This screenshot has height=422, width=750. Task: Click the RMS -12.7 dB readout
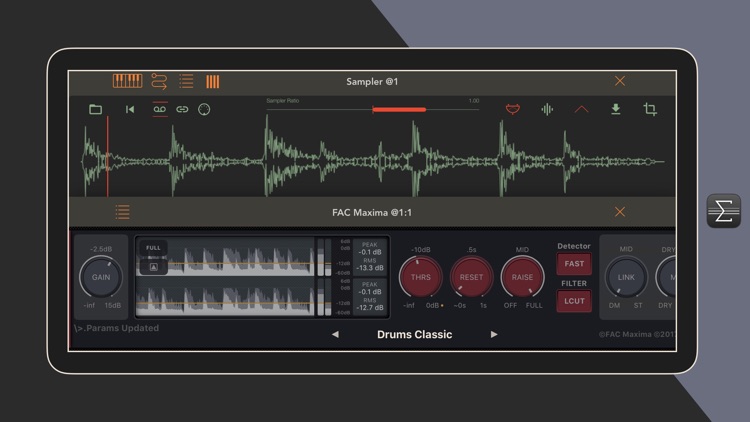[x=370, y=304]
